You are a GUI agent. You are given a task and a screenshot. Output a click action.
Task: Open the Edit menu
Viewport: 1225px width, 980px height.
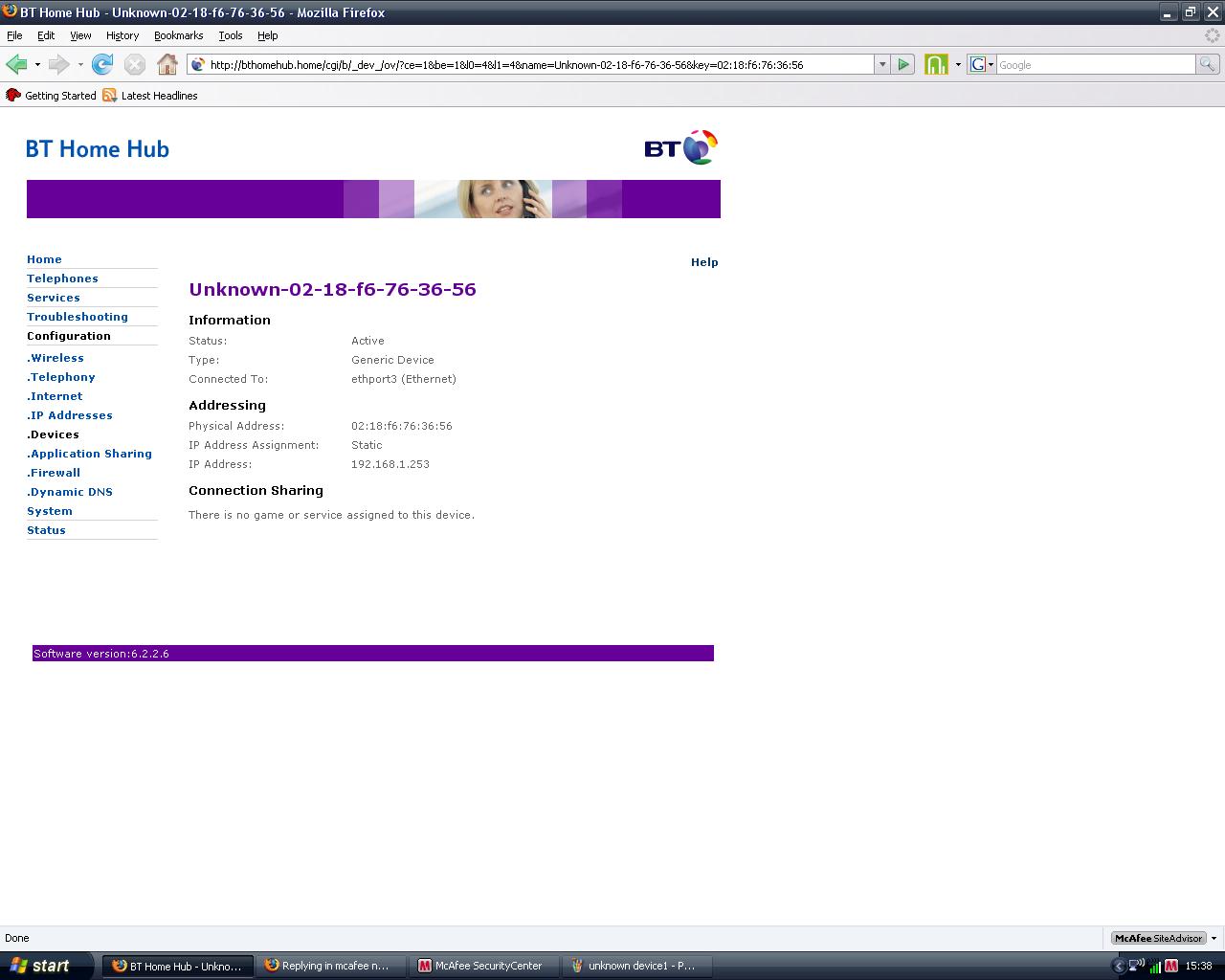coord(46,35)
